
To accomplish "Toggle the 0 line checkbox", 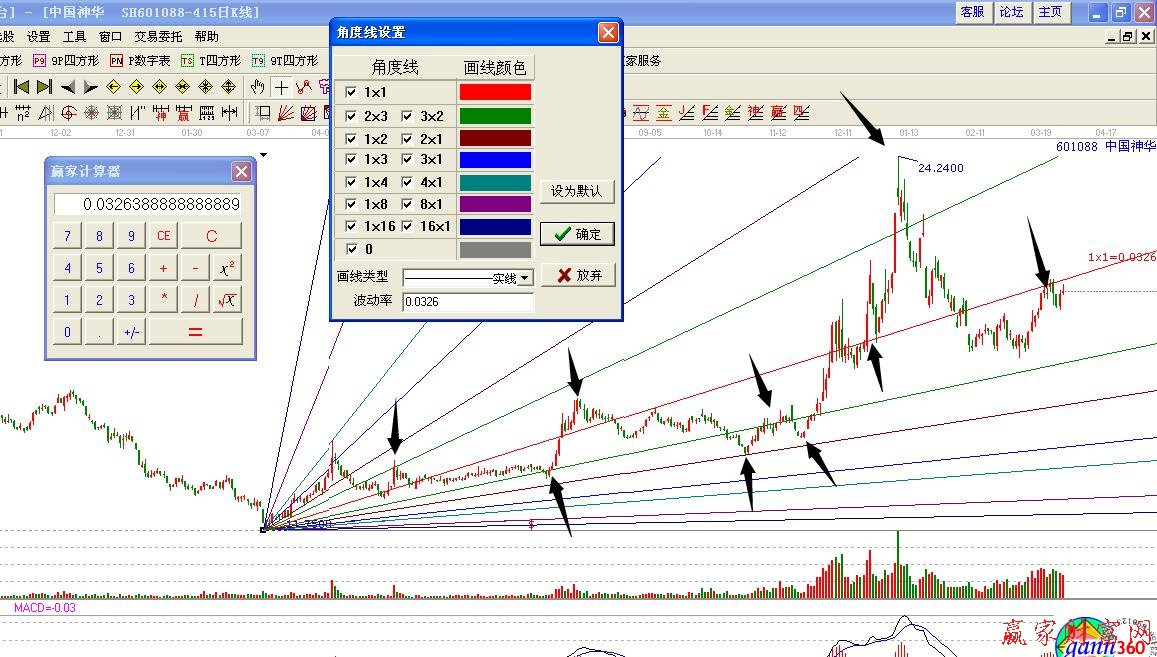I will click(351, 249).
